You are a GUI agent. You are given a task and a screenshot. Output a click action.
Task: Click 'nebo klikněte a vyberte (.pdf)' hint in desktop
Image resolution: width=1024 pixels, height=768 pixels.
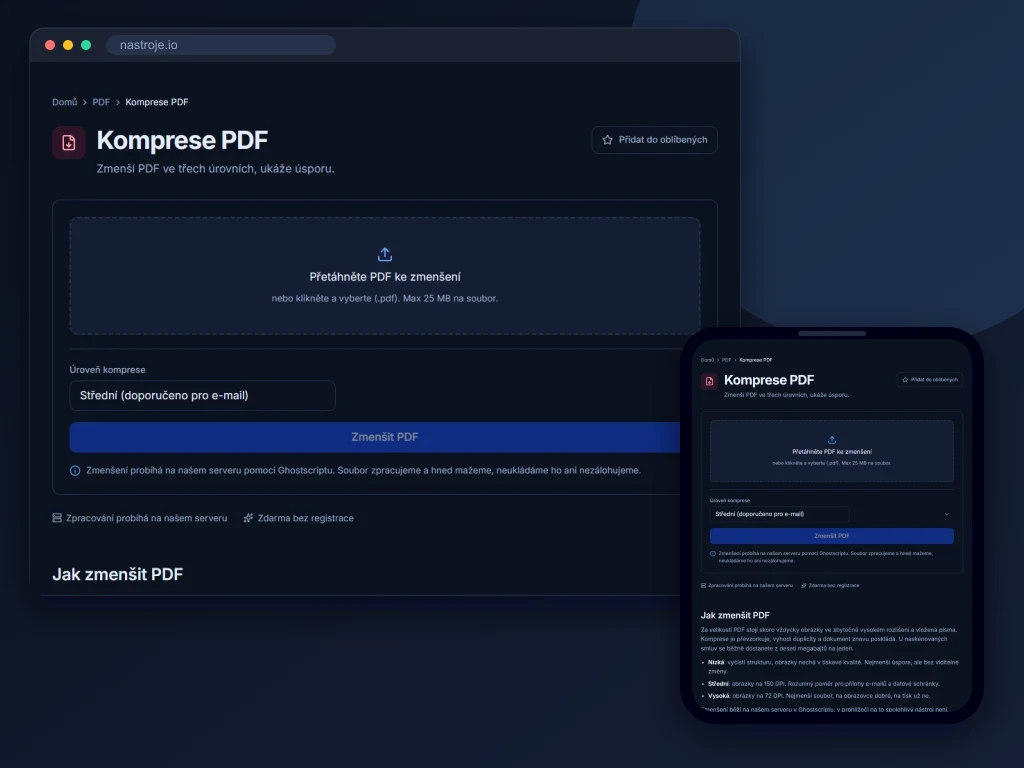334,298
